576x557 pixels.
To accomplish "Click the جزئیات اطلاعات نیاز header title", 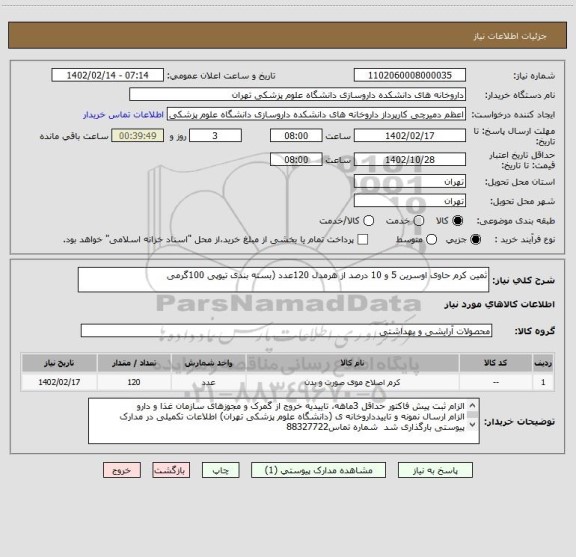I will tap(510, 36).
